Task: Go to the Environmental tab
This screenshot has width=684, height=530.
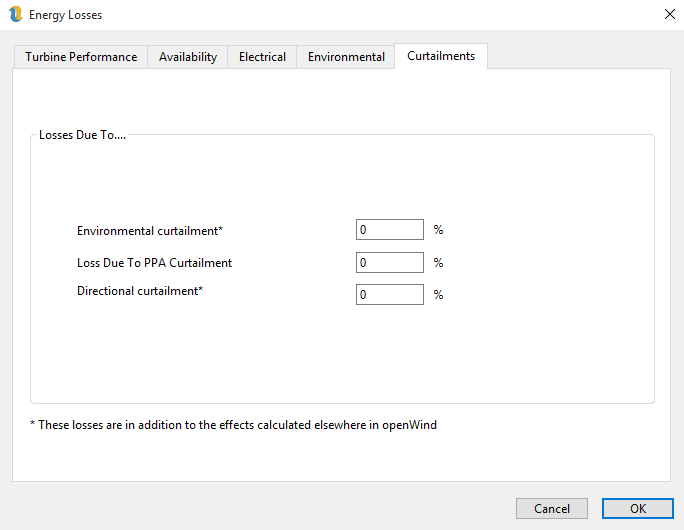Action: [x=346, y=57]
